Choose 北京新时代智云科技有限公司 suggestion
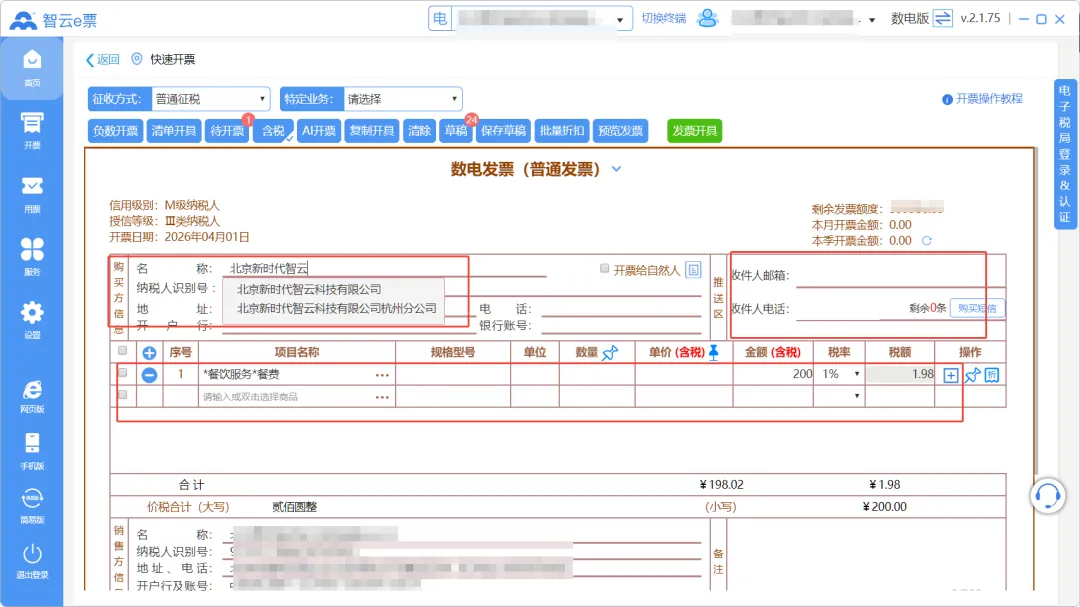 pos(309,289)
